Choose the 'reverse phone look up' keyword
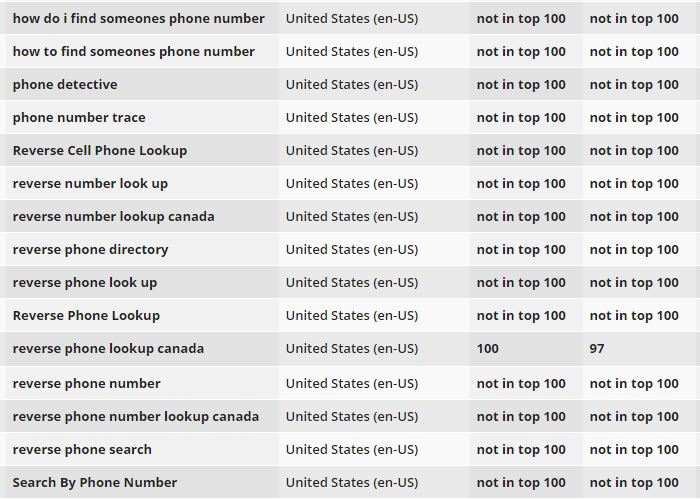Image resolution: width=700 pixels, height=500 pixels. pyautogui.click(x=85, y=283)
